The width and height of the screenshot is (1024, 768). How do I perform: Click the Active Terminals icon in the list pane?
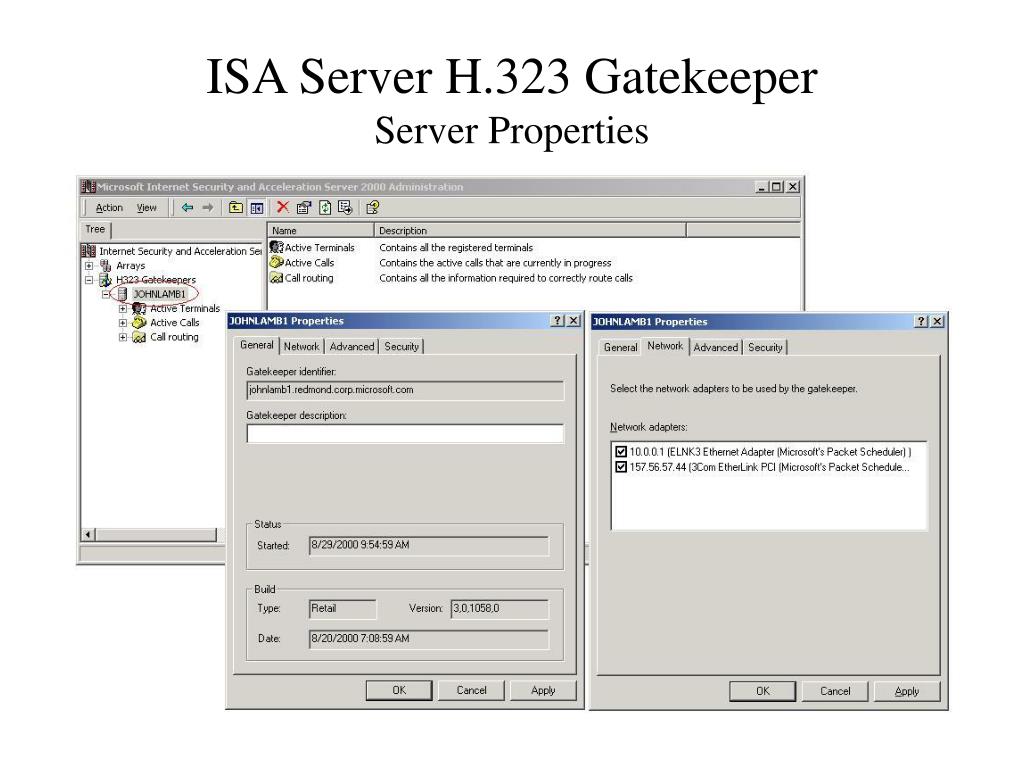276,247
